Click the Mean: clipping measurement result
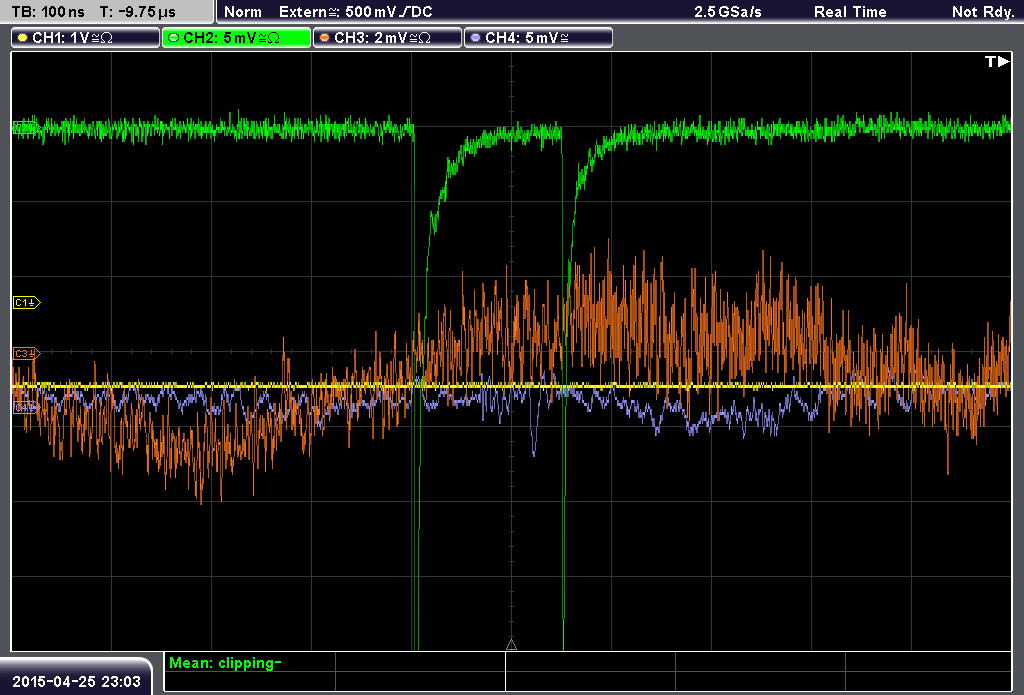This screenshot has width=1024, height=695. (x=225, y=663)
